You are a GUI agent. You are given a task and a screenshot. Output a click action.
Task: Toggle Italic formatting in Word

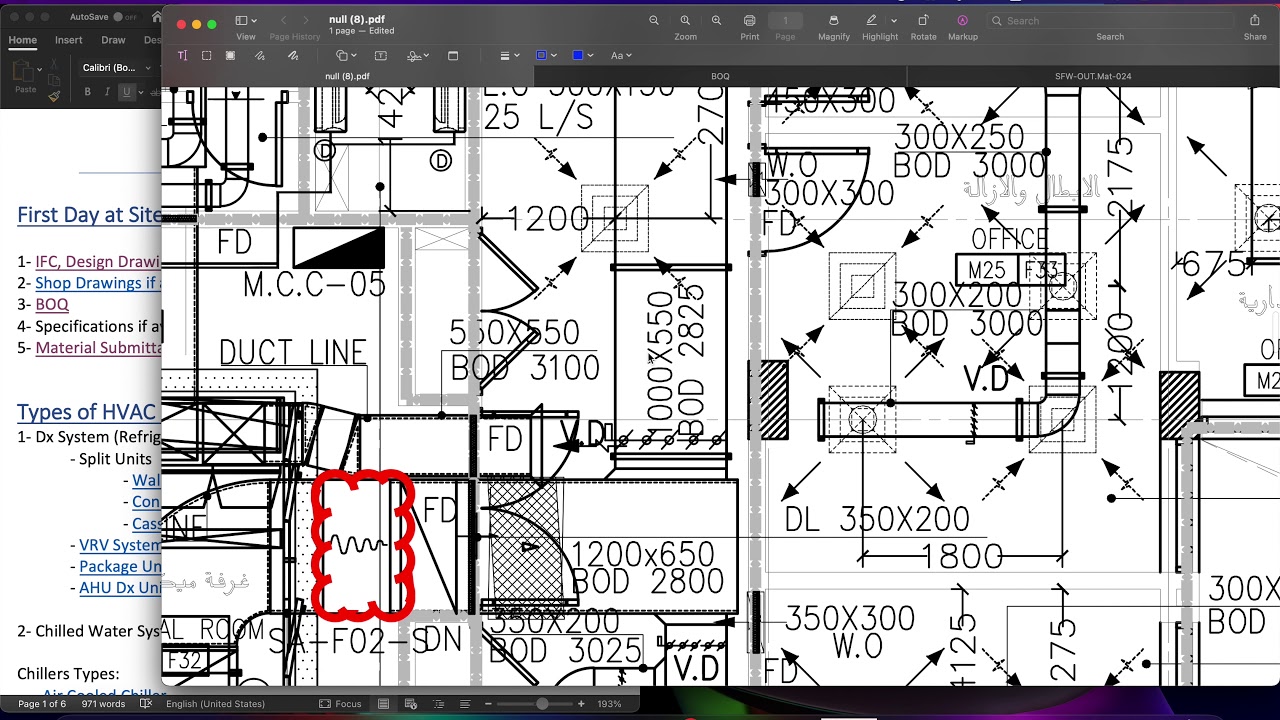[x=107, y=92]
